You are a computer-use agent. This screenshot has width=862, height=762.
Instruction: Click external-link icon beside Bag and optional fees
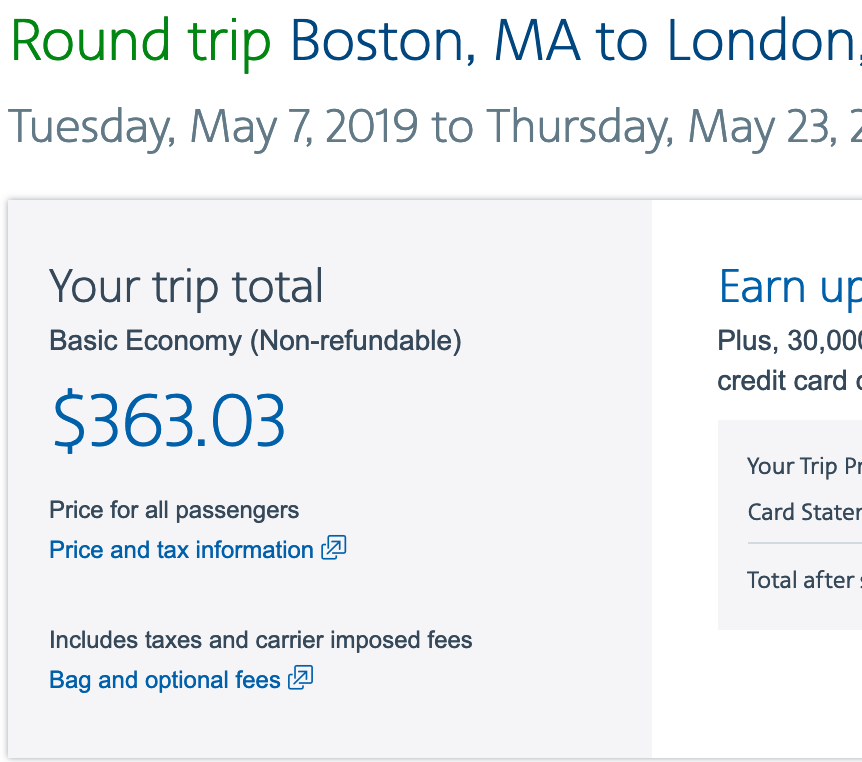[301, 678]
